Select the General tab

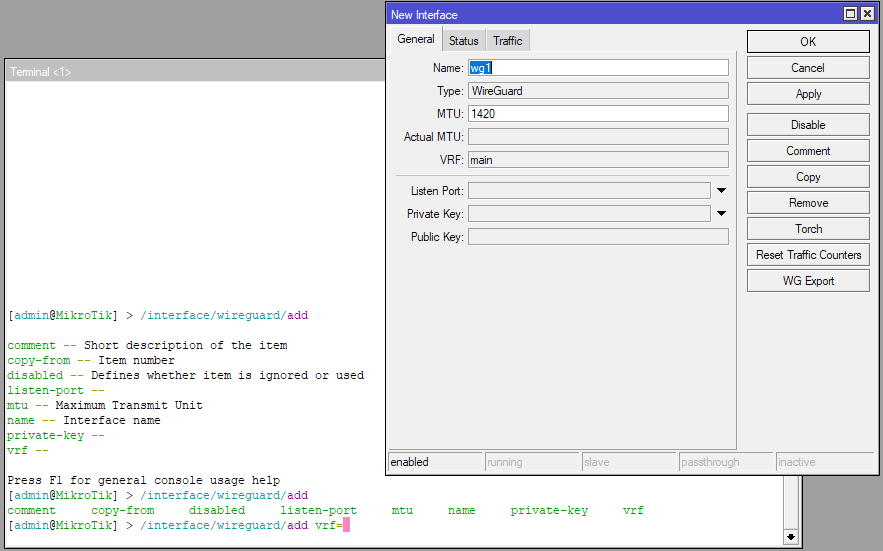(x=415, y=40)
